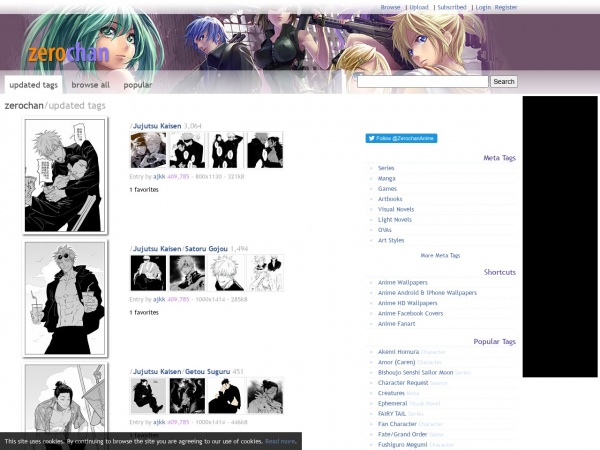
Task: Open ajkk user link under 285kB entry
Action: click(159, 300)
